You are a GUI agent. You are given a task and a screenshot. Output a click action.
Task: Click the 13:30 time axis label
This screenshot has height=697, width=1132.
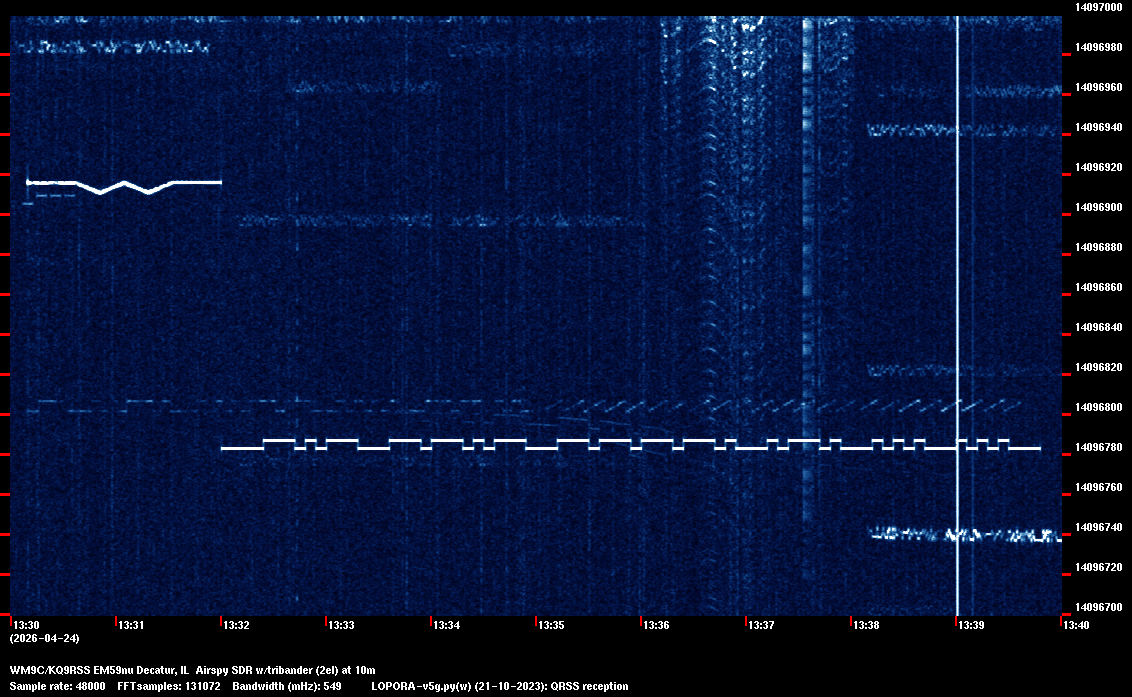click(x=25, y=625)
